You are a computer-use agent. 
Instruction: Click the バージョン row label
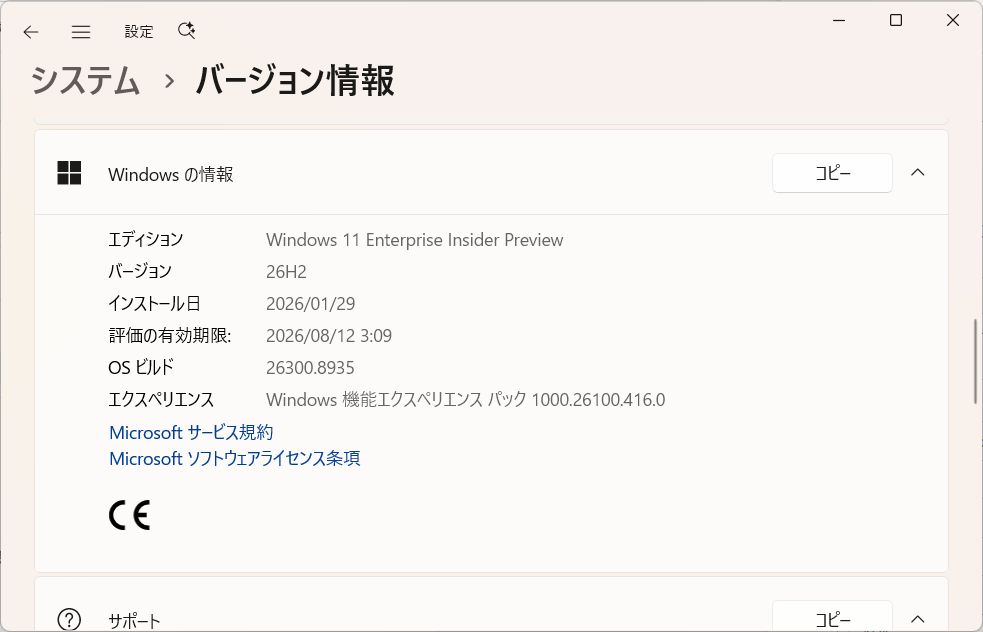tap(140, 271)
